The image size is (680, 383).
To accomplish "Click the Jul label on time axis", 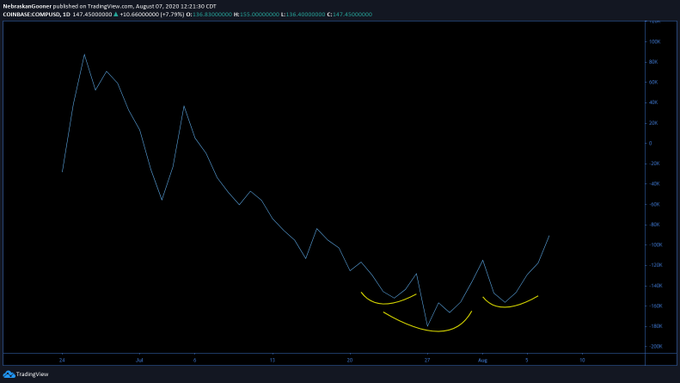I will click(139, 360).
